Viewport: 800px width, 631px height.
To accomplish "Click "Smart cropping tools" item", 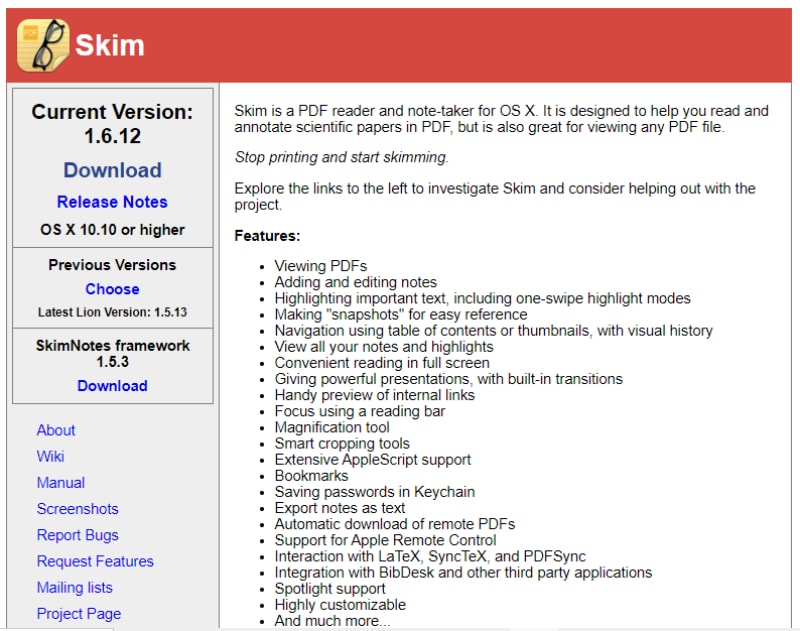I will point(342,443).
